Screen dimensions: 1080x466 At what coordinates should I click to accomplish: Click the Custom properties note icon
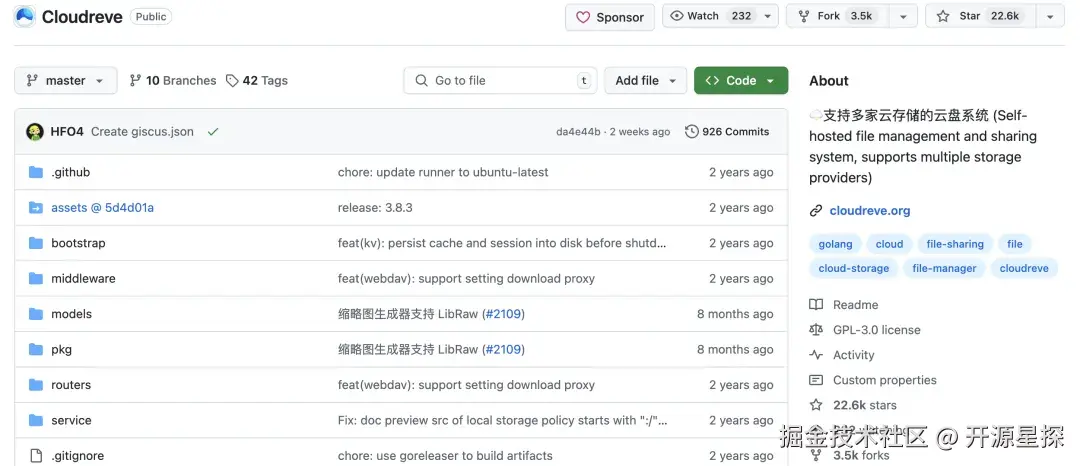pyautogui.click(x=816, y=380)
